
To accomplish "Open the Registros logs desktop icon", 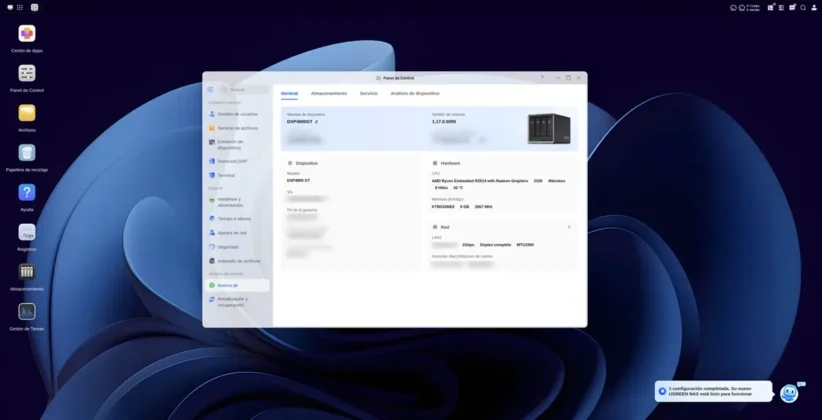I will click(27, 232).
